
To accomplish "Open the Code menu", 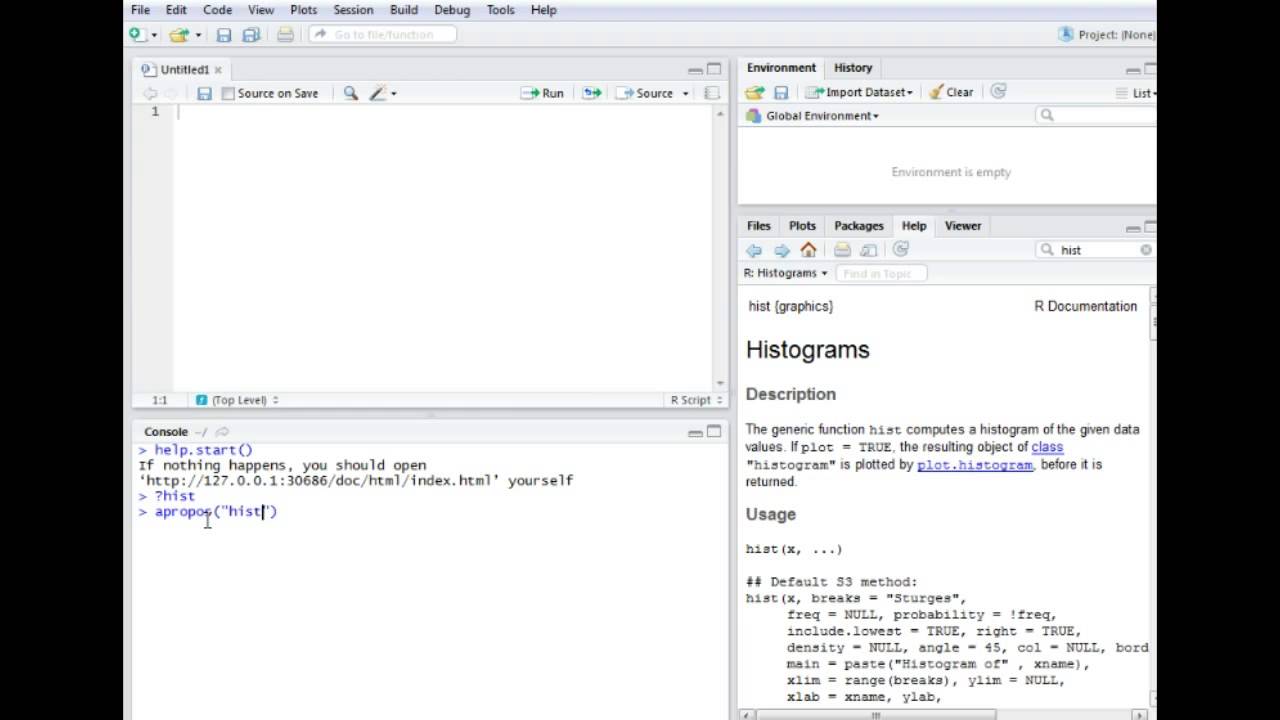I will (217, 10).
